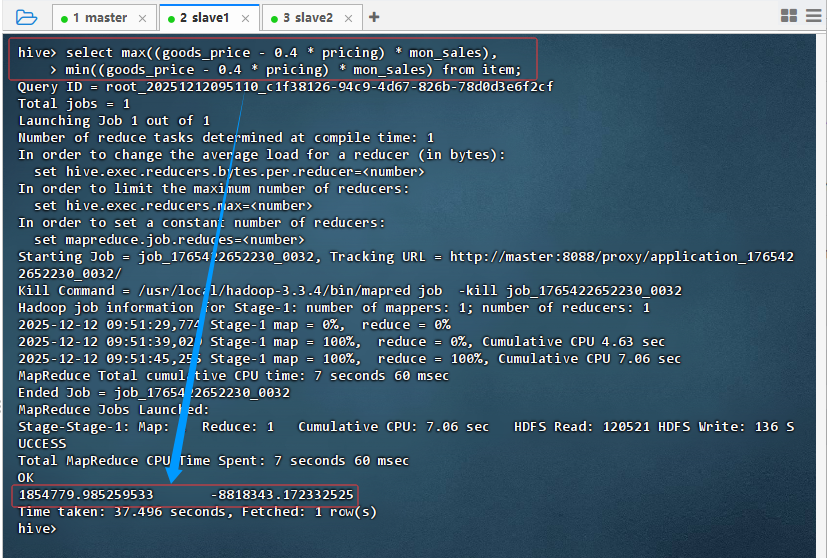Close the 2 slave1 tab
Viewport: 827px width, 558px height.
(x=245, y=18)
